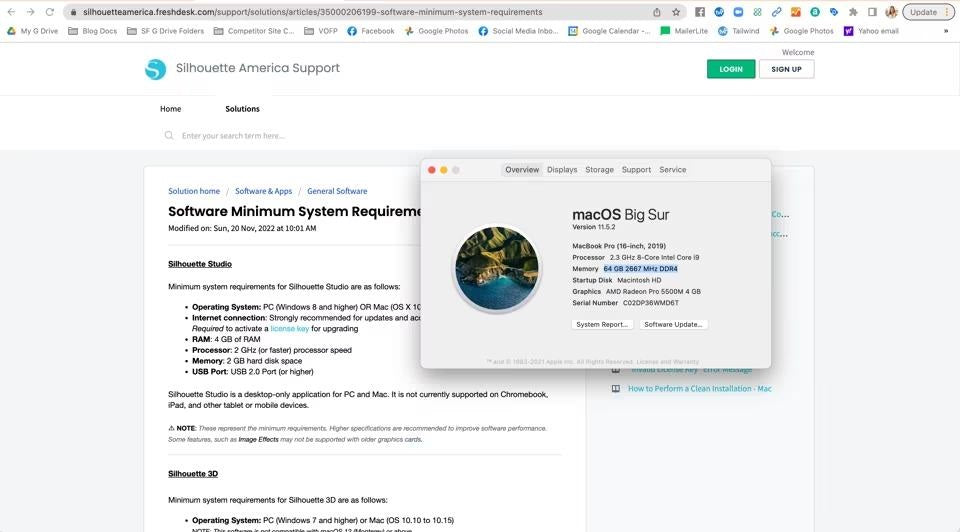
Task: Go back using the browser back arrow
Action: (11, 12)
